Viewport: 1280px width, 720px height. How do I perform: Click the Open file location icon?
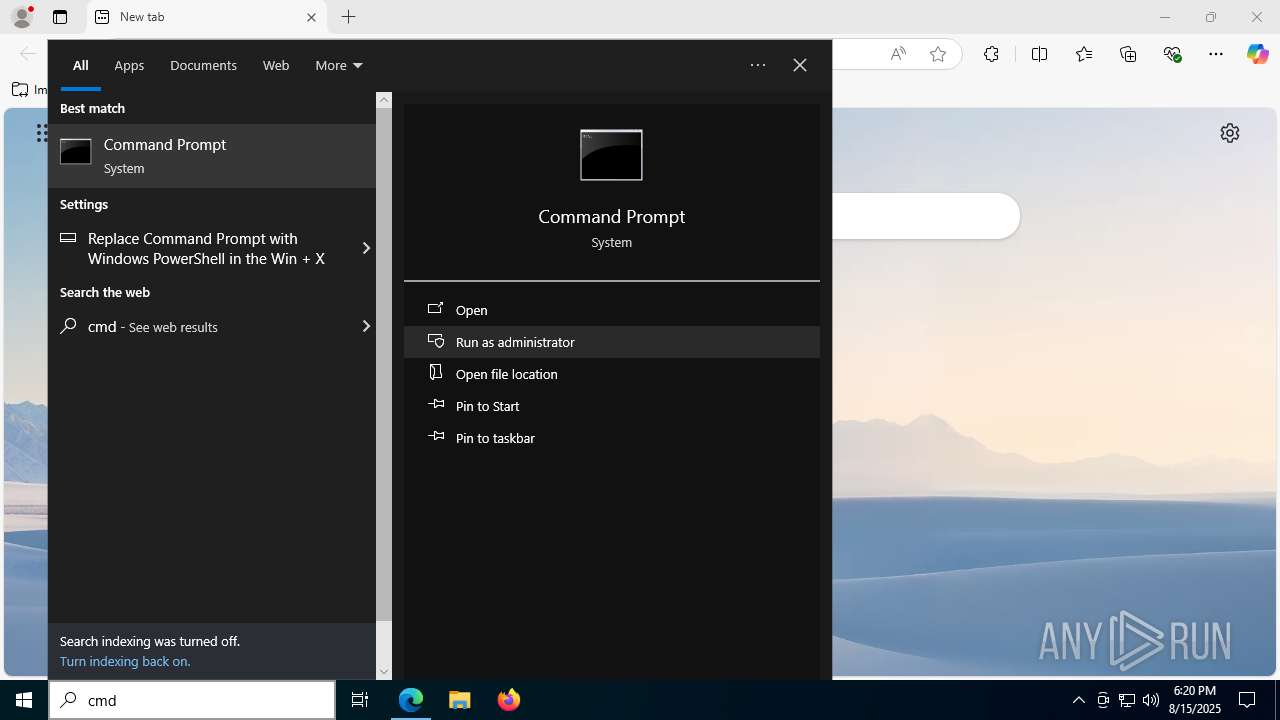[x=435, y=372]
